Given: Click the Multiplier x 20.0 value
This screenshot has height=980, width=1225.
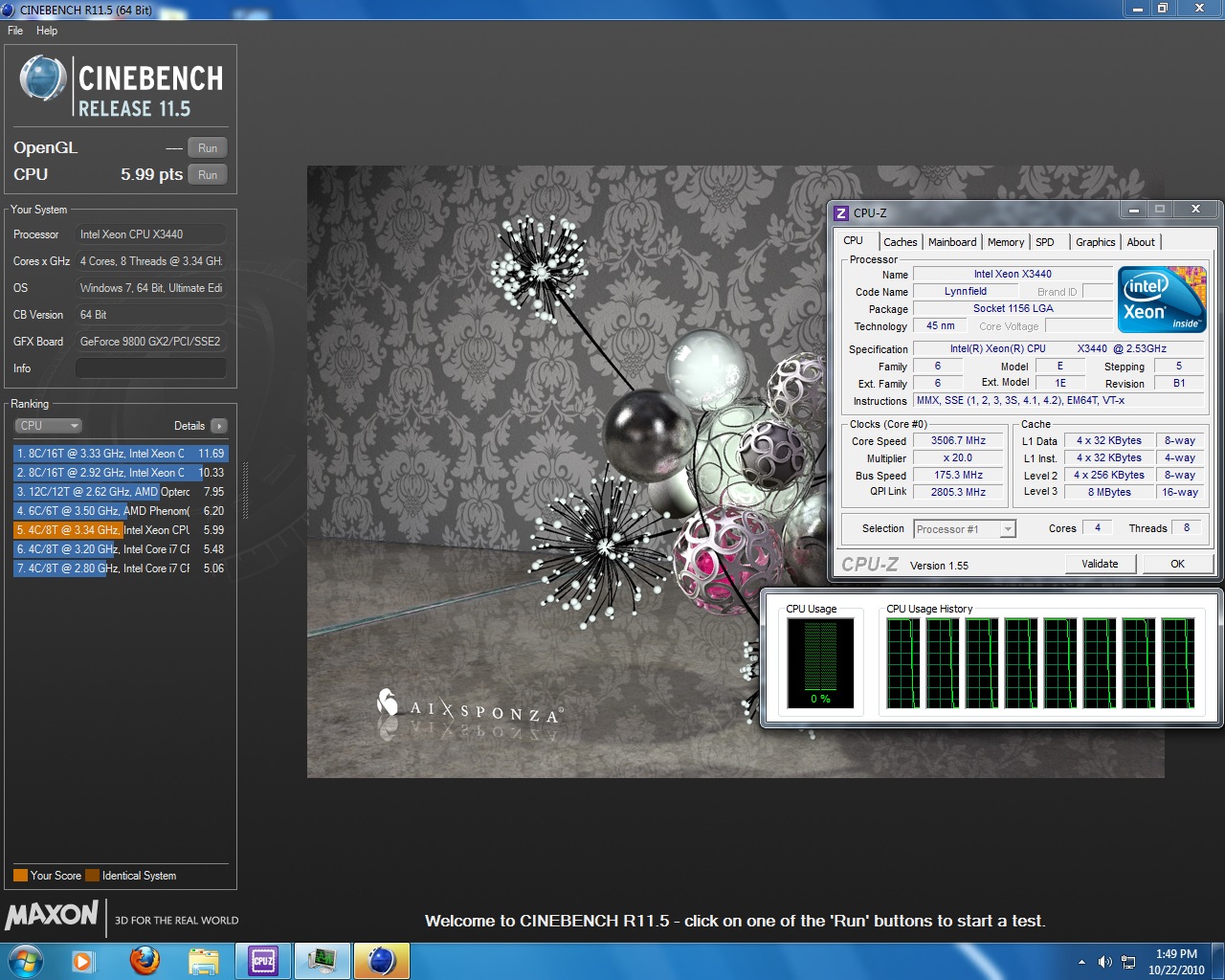Looking at the screenshot, I should [x=958, y=458].
